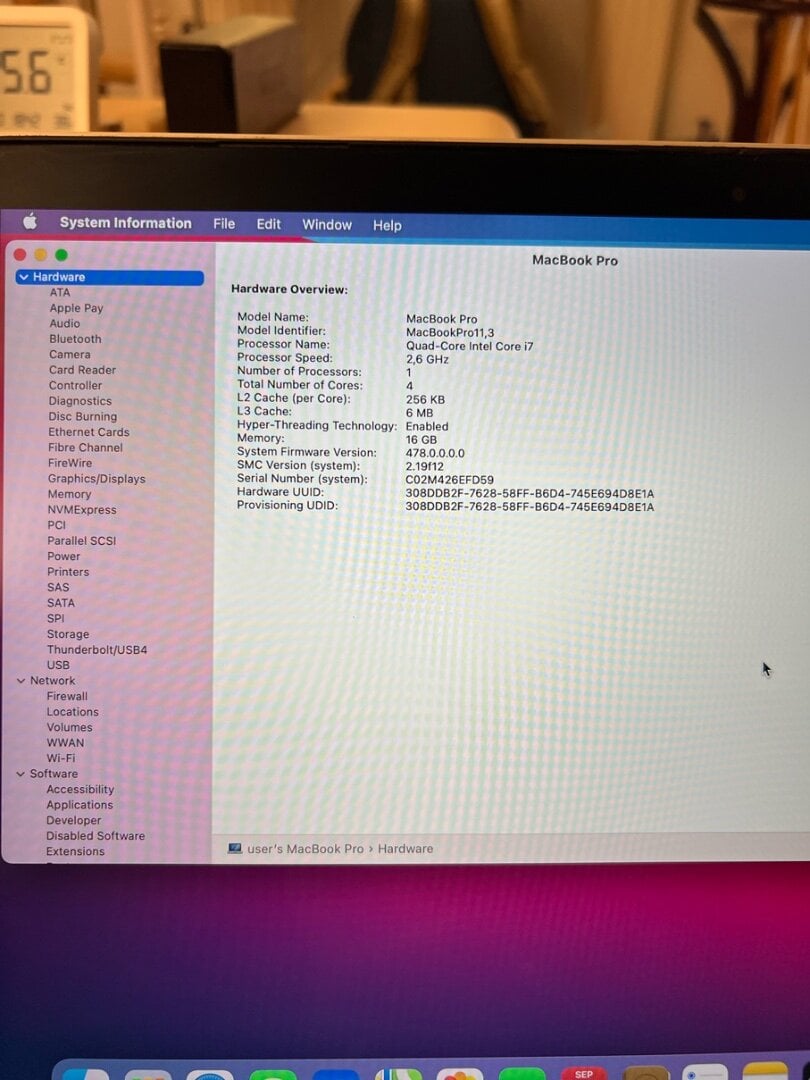The image size is (810, 1080).
Task: Click "user's MacBook Pro" in path bar
Action: click(x=305, y=849)
